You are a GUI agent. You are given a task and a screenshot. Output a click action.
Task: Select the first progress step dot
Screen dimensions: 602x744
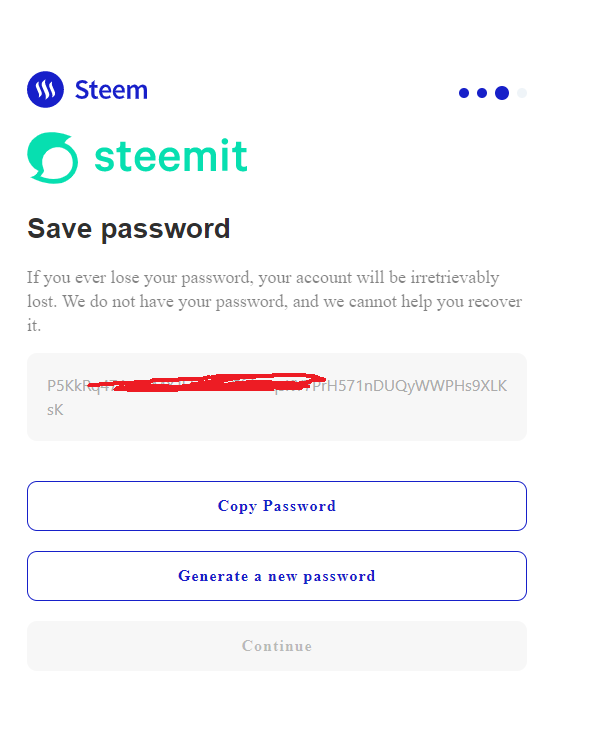pyautogui.click(x=464, y=93)
